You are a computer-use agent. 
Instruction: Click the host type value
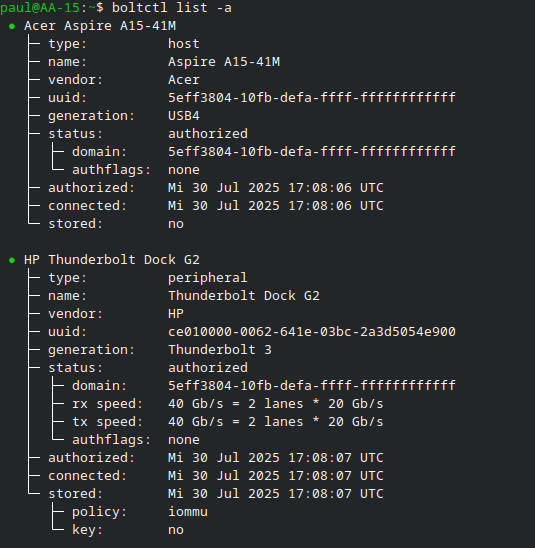tap(184, 44)
